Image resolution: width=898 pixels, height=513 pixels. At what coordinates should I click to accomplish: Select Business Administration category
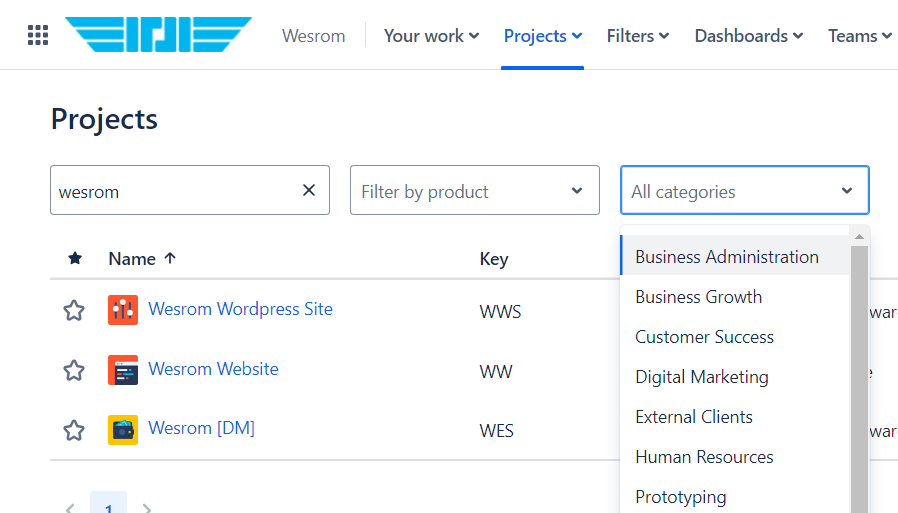coord(735,257)
